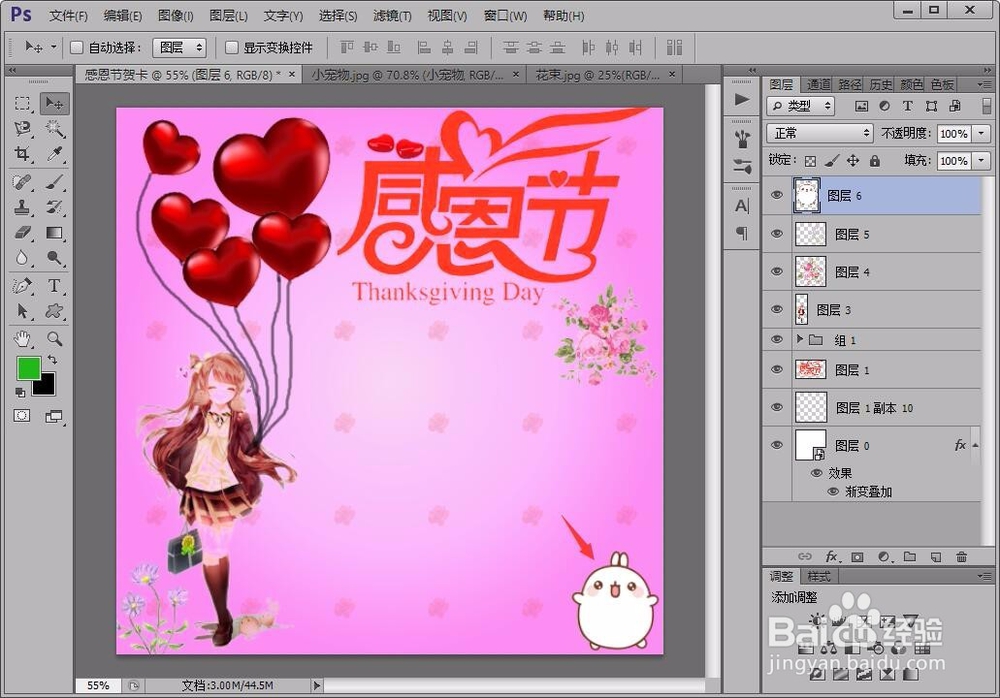1000x698 pixels.
Task: Select the Hand tool
Action: tap(23, 338)
